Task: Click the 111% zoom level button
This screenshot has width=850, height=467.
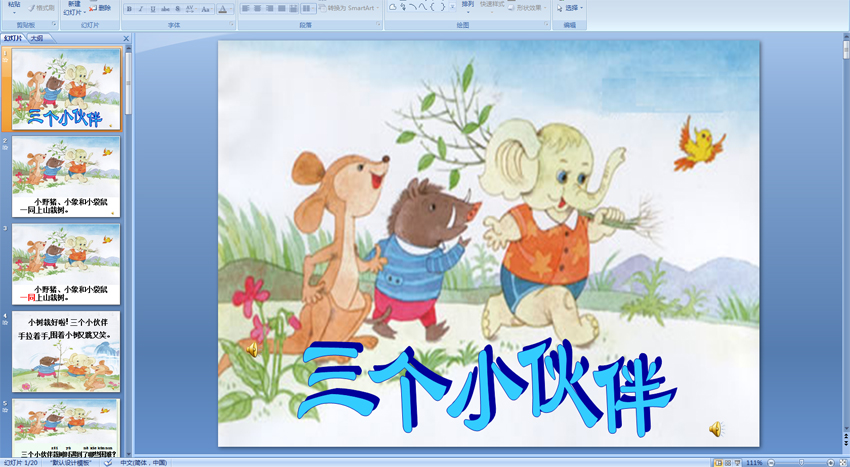Action: (754, 463)
